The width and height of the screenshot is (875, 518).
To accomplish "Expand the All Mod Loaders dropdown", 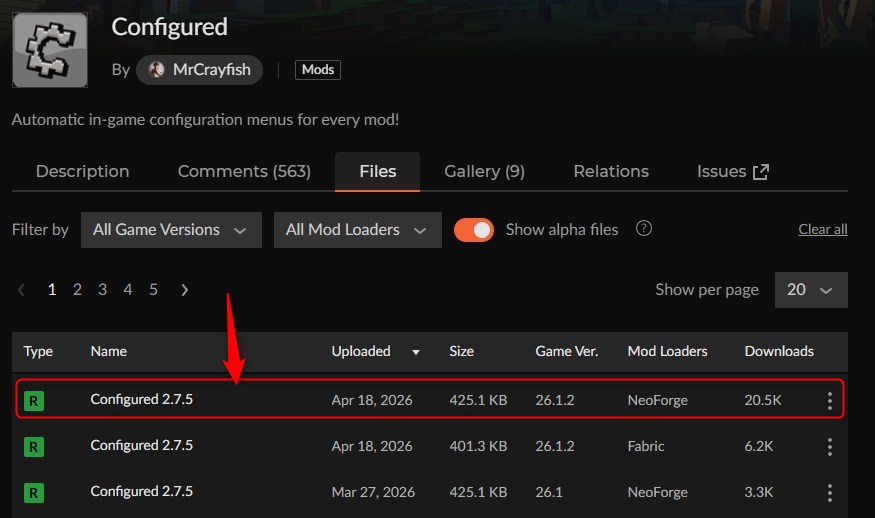I will point(358,230).
